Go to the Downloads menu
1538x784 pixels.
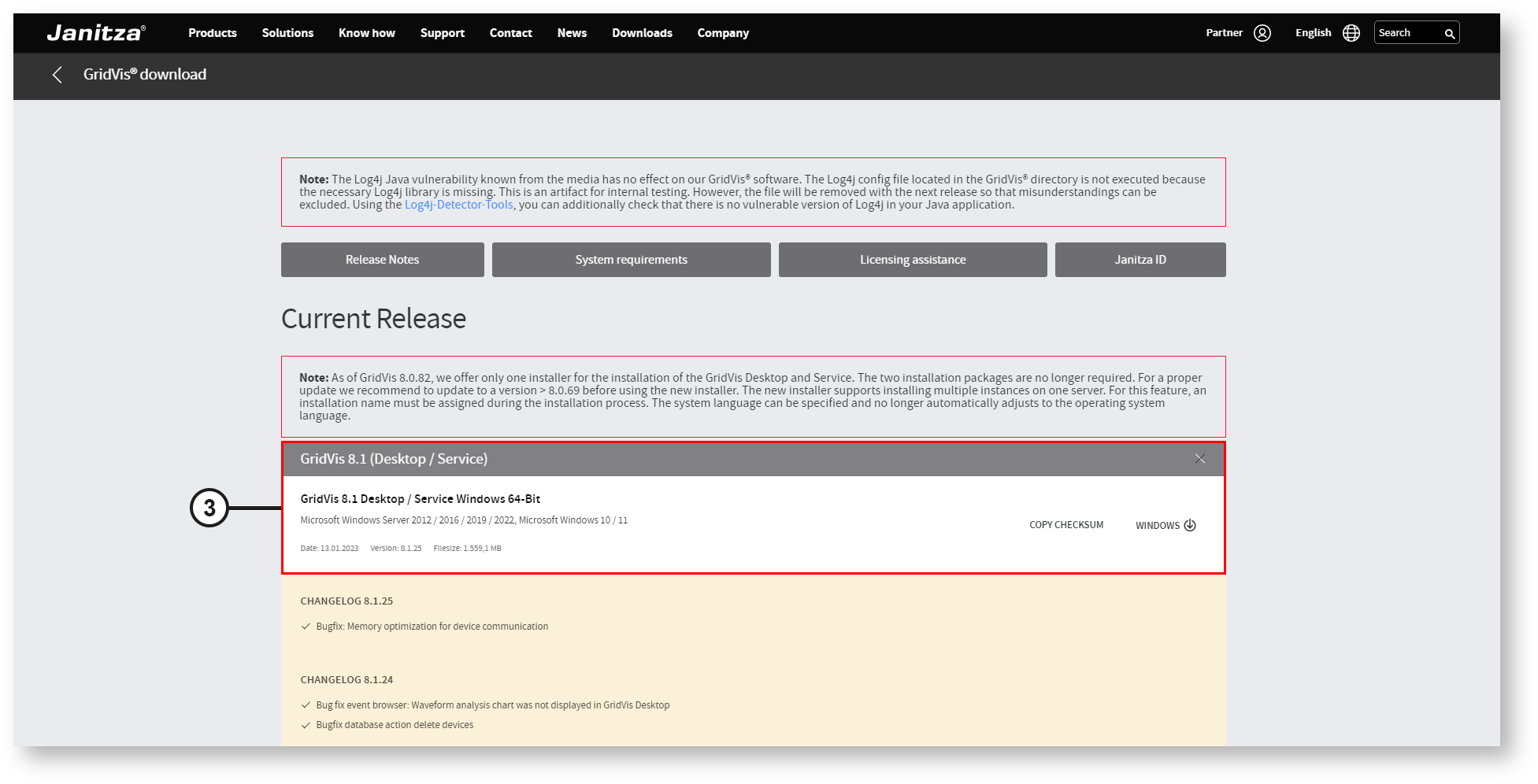click(642, 33)
